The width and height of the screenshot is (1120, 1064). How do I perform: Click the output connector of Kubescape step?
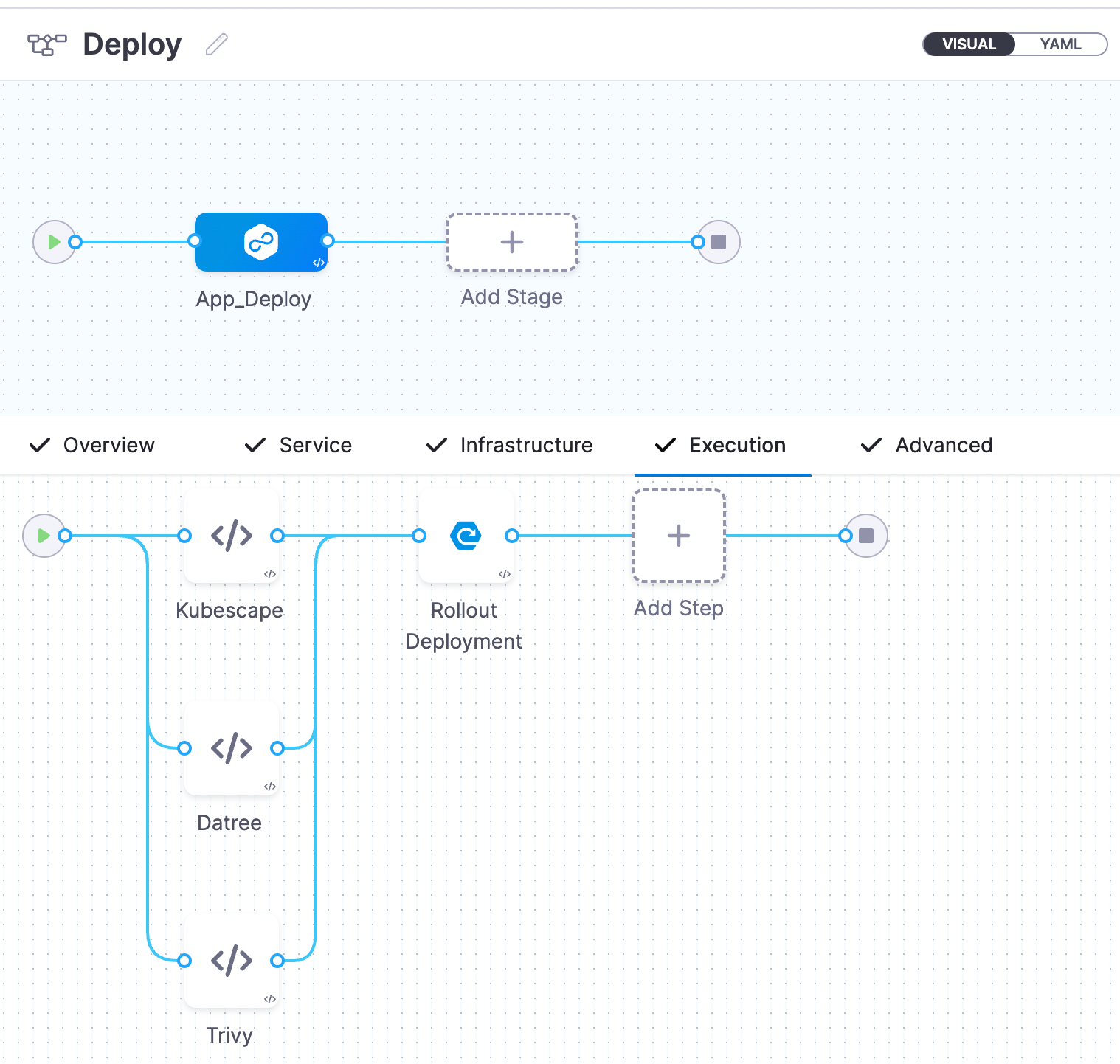(277, 536)
